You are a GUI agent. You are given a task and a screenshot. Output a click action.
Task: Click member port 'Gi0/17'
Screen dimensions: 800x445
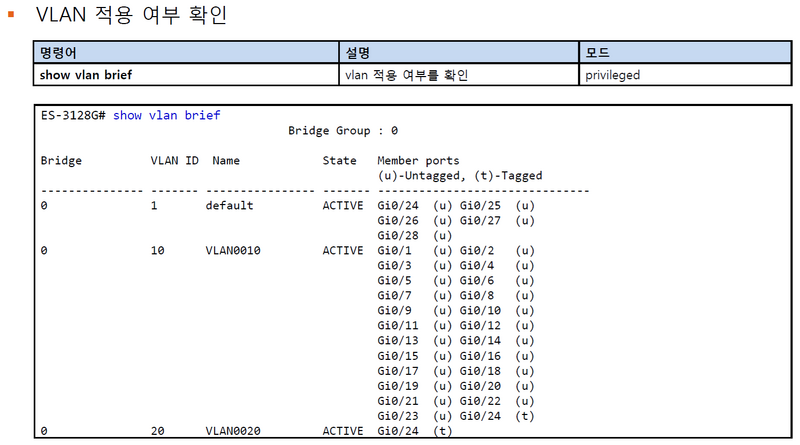click(398, 371)
